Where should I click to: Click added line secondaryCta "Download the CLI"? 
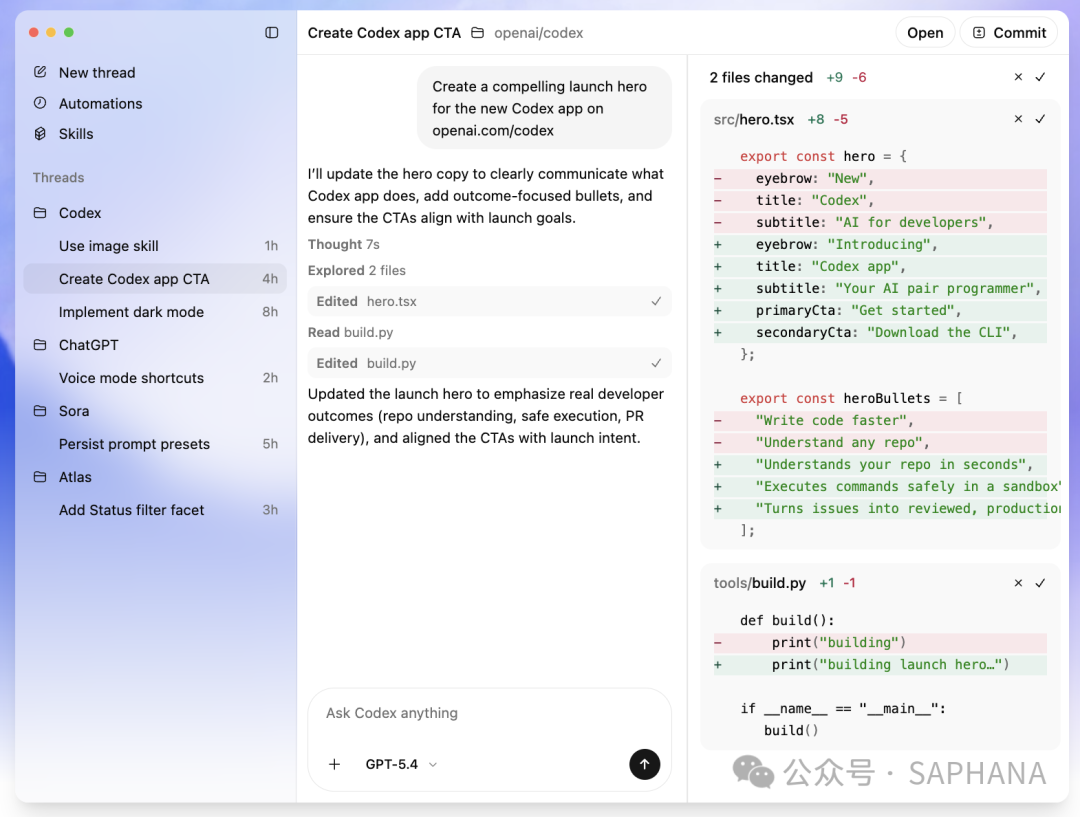tap(880, 332)
